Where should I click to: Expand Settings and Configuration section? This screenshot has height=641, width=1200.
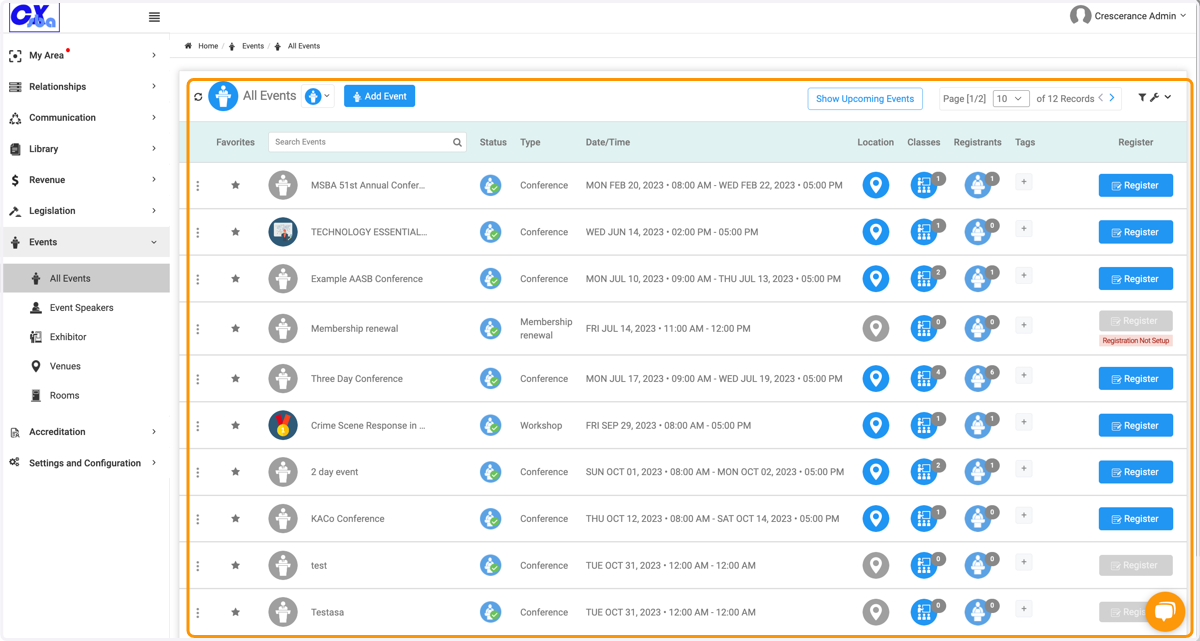click(x=84, y=463)
